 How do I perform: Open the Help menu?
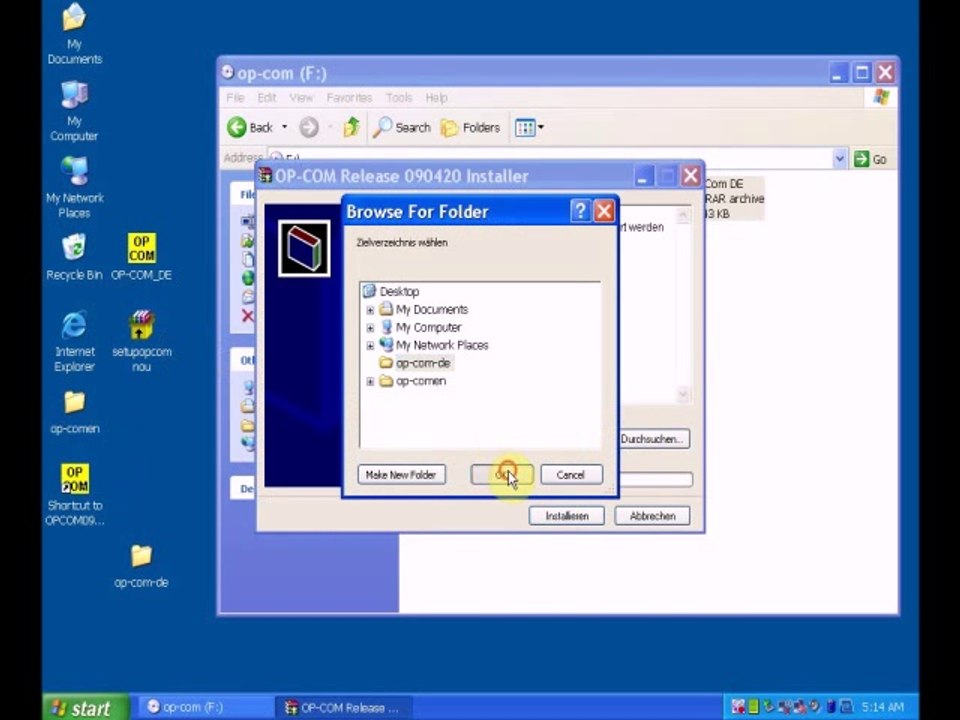[x=436, y=97]
